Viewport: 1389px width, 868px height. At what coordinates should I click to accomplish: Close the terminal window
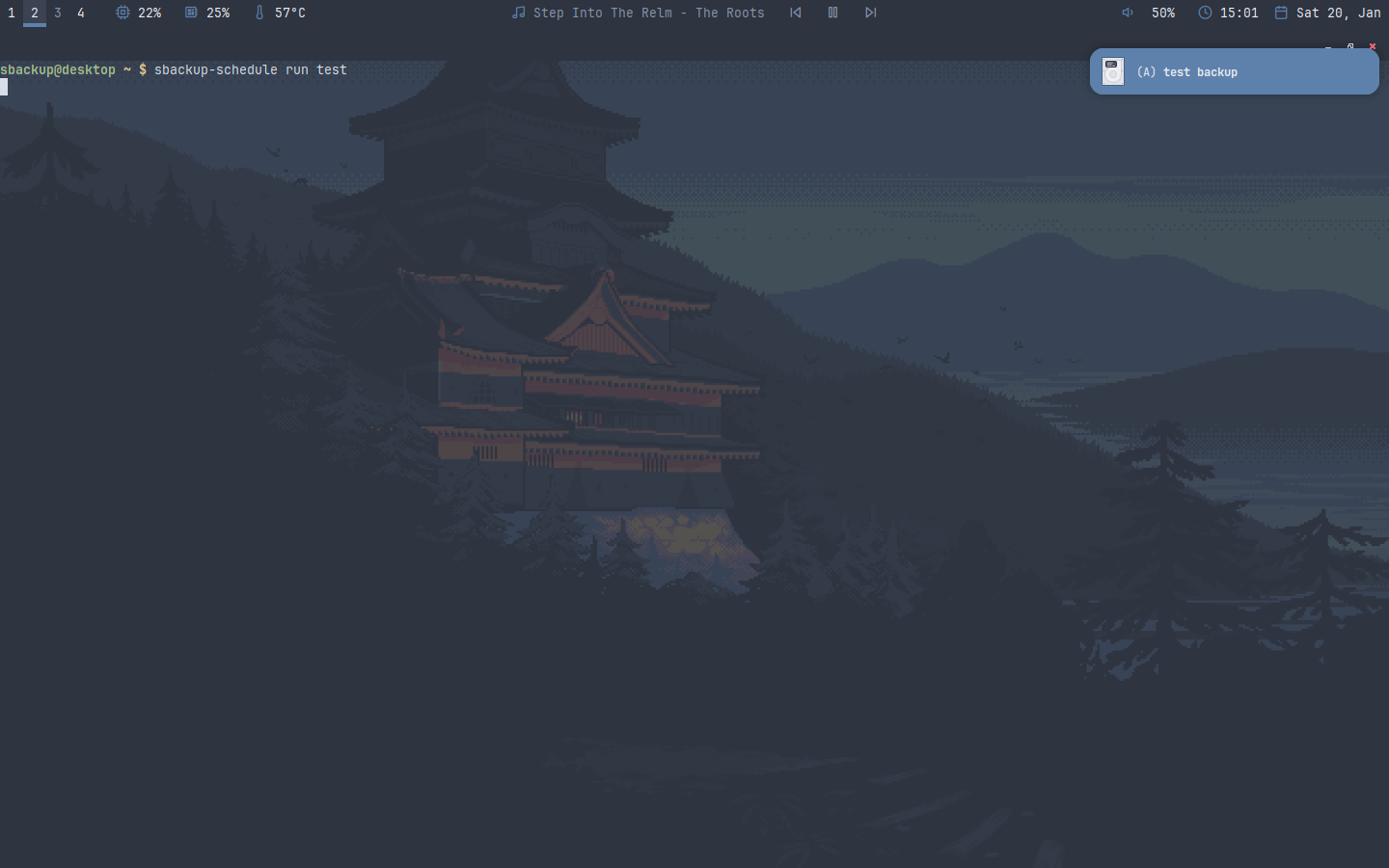point(1373,46)
